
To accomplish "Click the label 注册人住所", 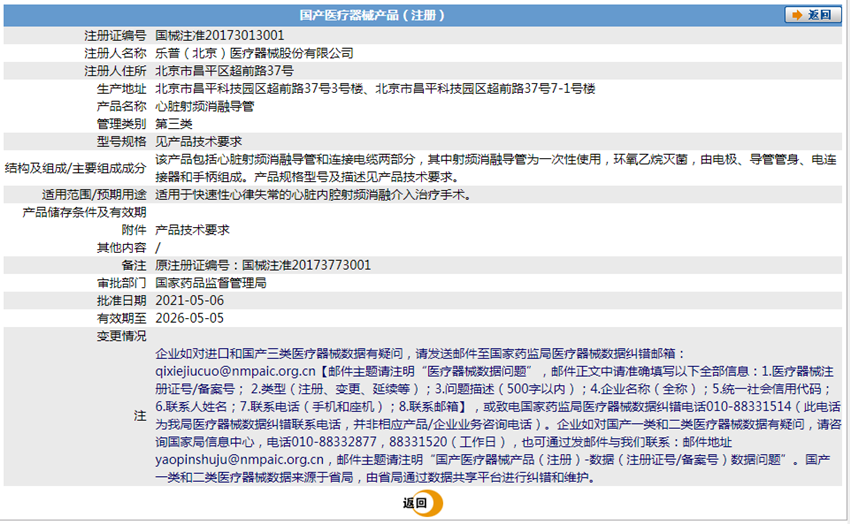I will [115, 71].
